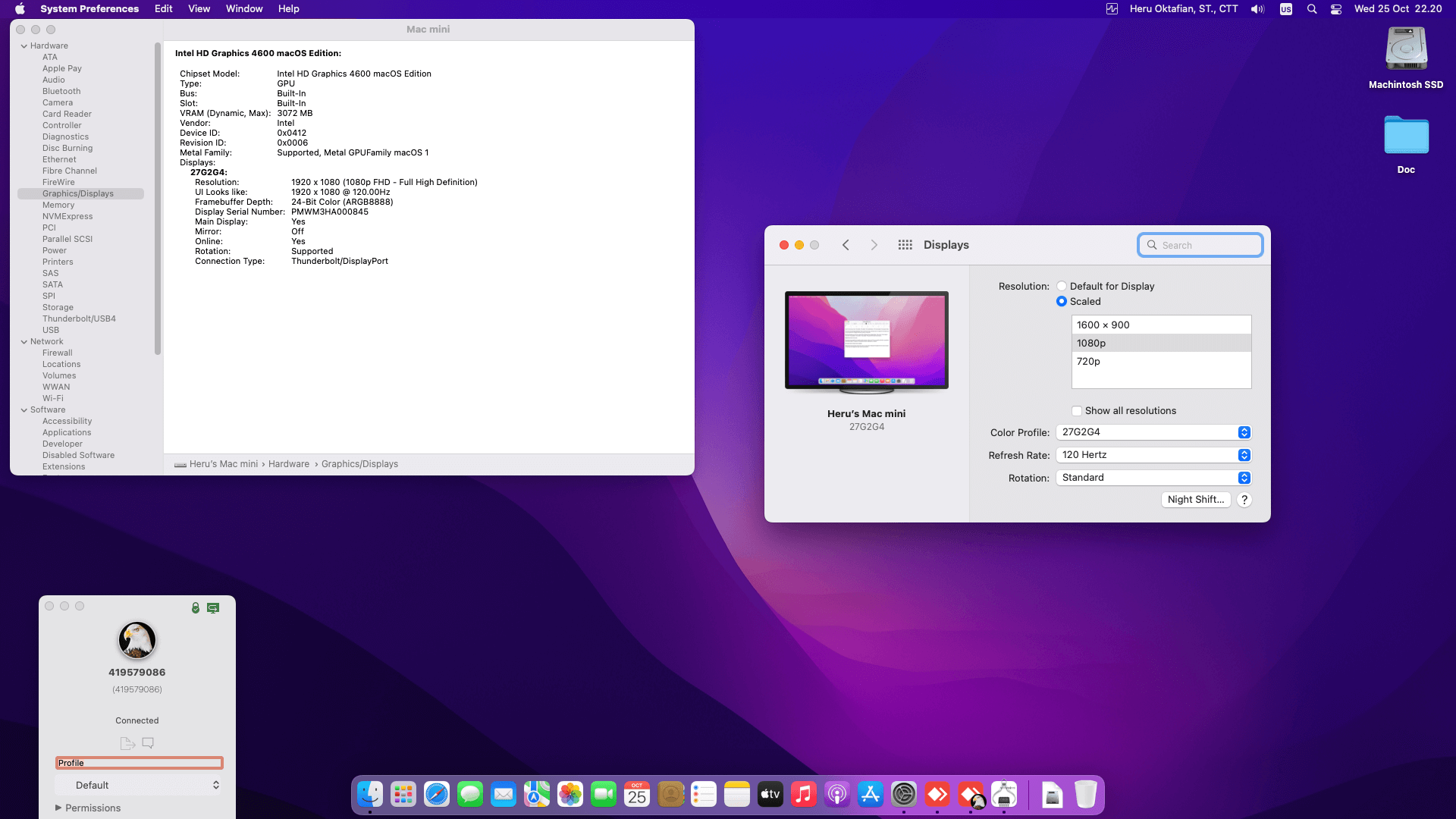This screenshot has width=1456, height=819.
Task: Collapse the Software section in the sidebar
Action: (24, 409)
